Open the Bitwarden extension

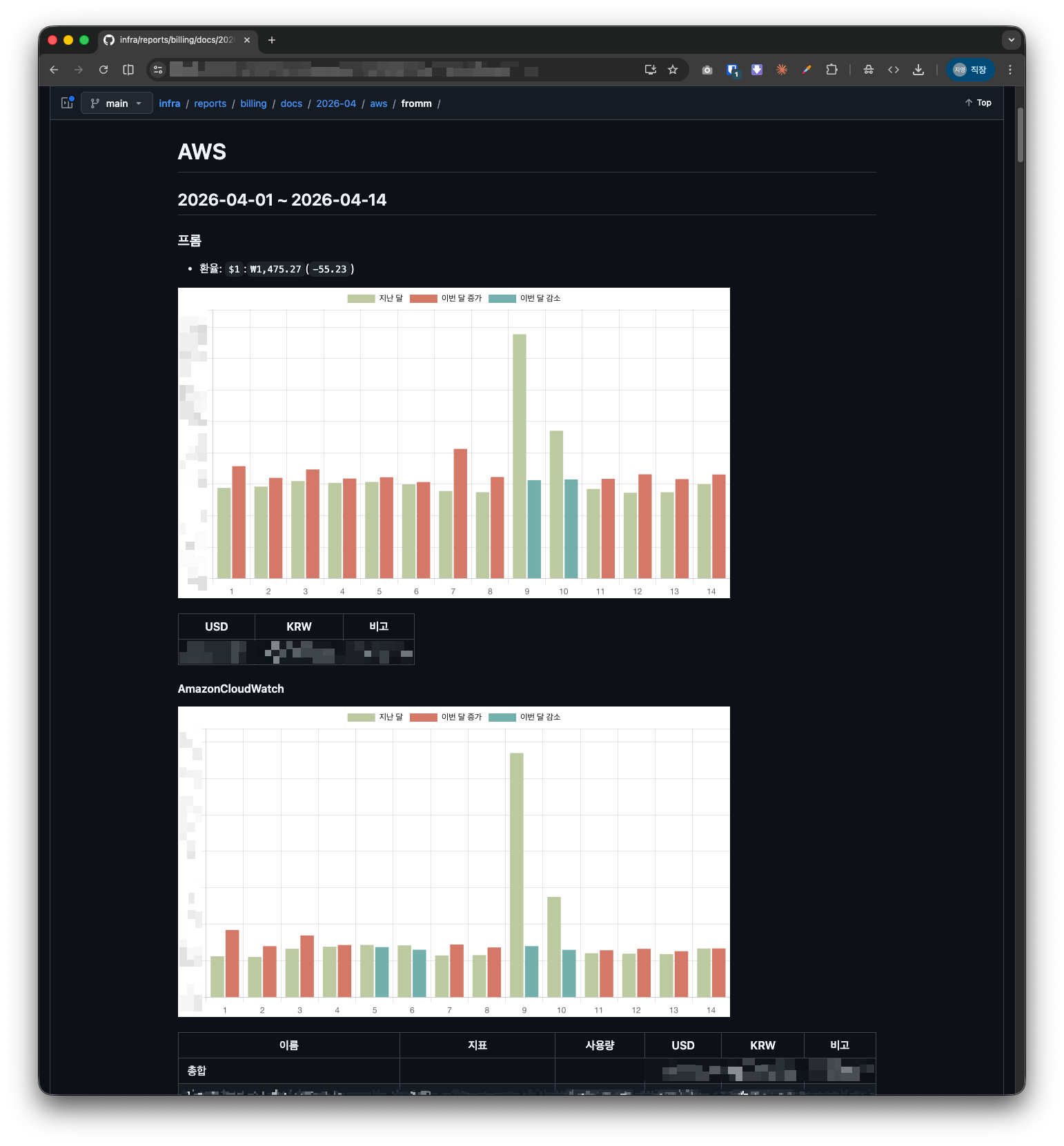[x=732, y=70]
